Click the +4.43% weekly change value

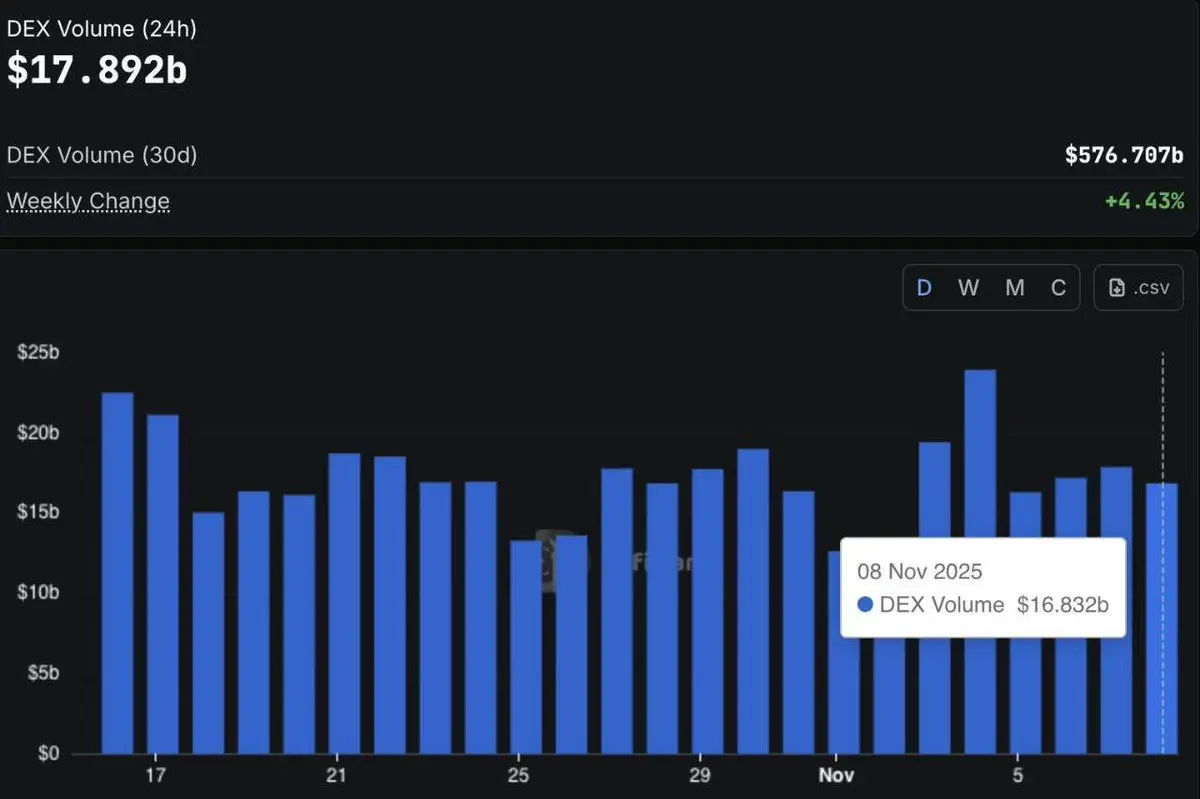pyautogui.click(x=1144, y=201)
